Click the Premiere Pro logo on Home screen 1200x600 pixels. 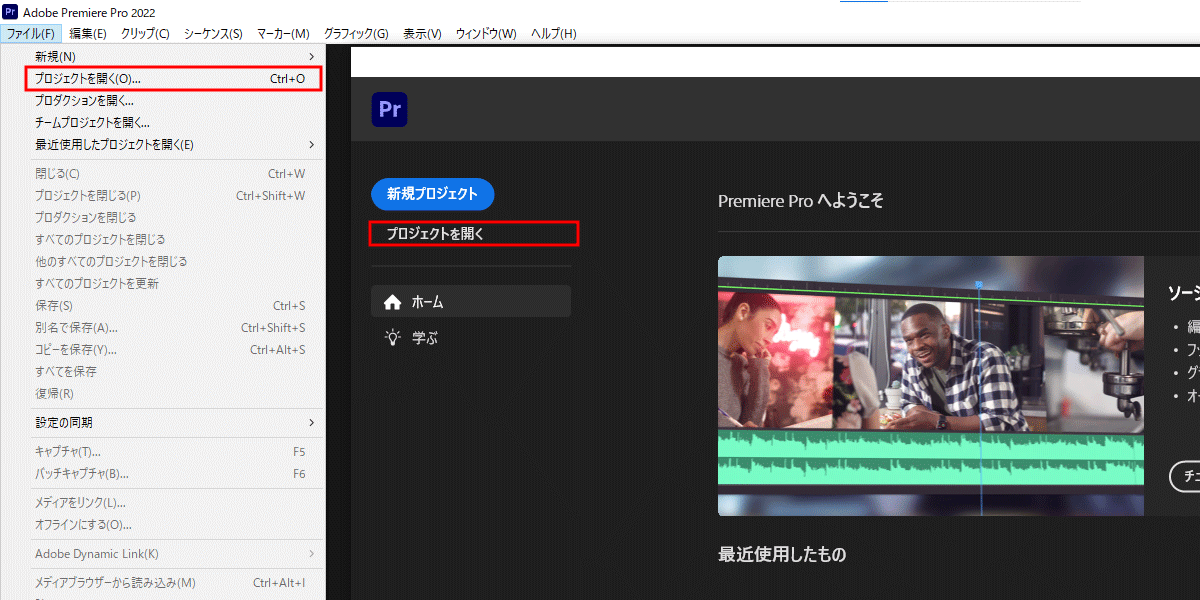(389, 109)
